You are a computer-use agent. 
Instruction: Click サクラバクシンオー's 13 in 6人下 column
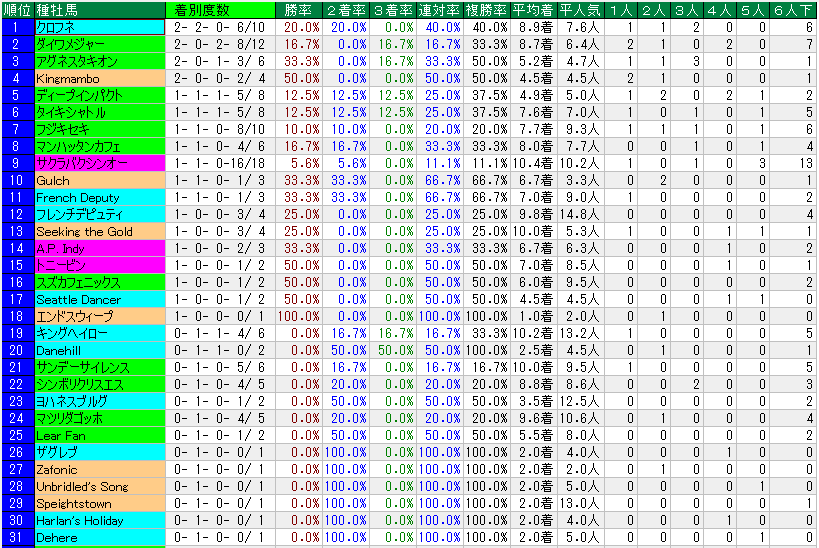(x=792, y=163)
